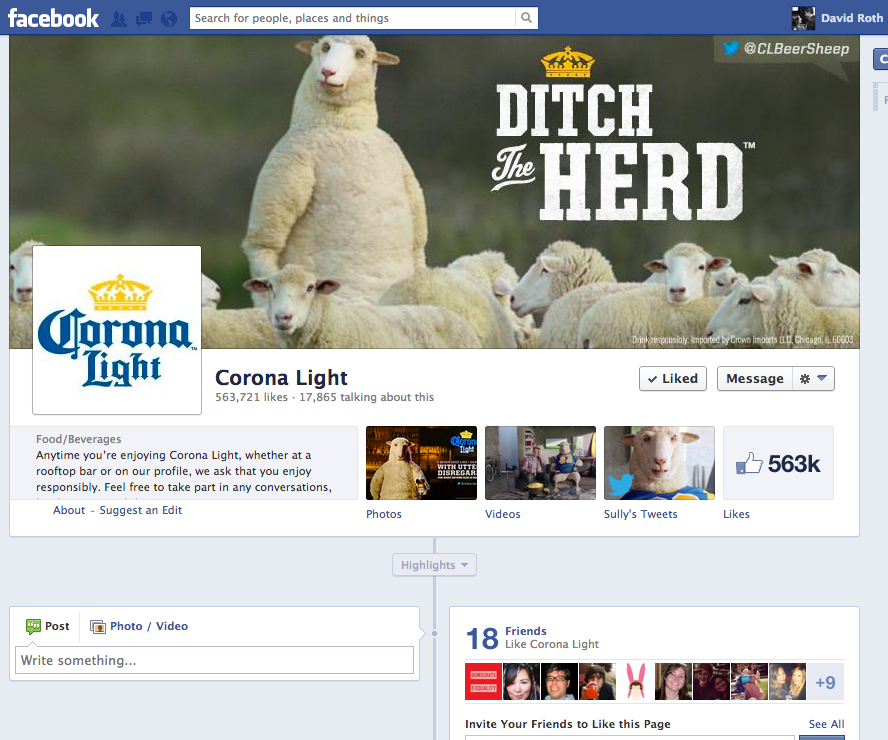Open the Sully's Tweets thumbnail tile
The height and width of the screenshot is (740, 888).
pos(659,463)
